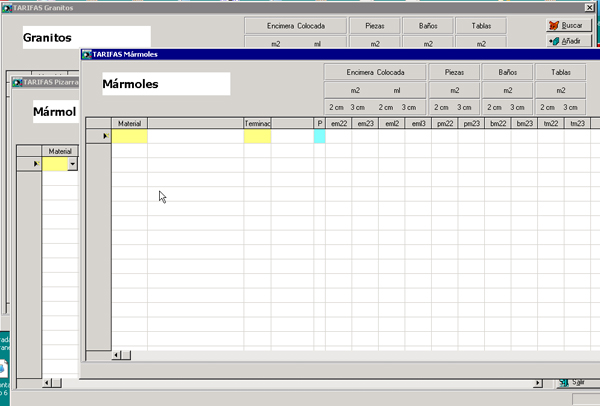The image size is (600, 406).
Task: Click the Baños header in Mármoles window
Action: (x=507, y=72)
